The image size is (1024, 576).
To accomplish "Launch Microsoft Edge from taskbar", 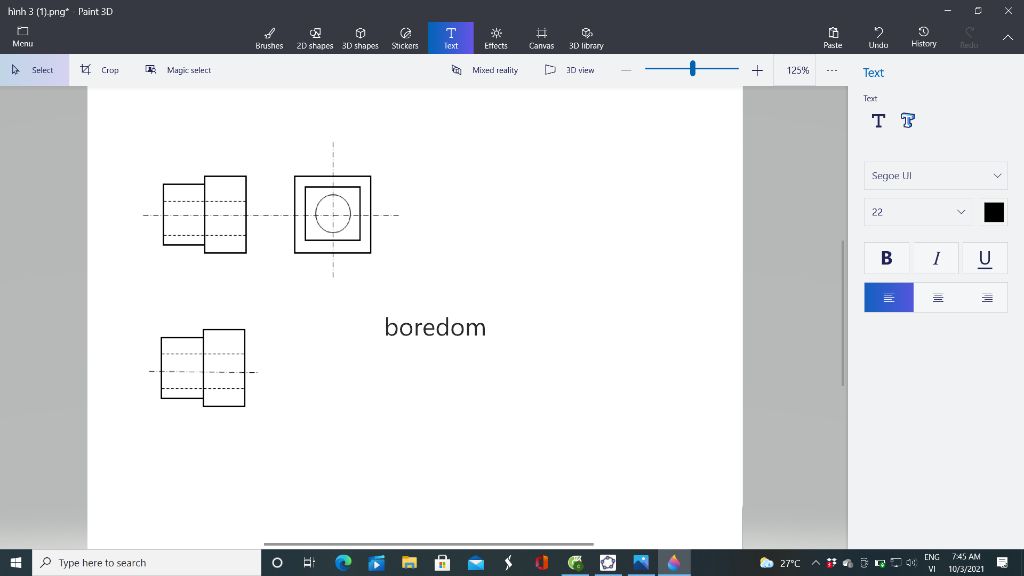I will click(x=343, y=562).
